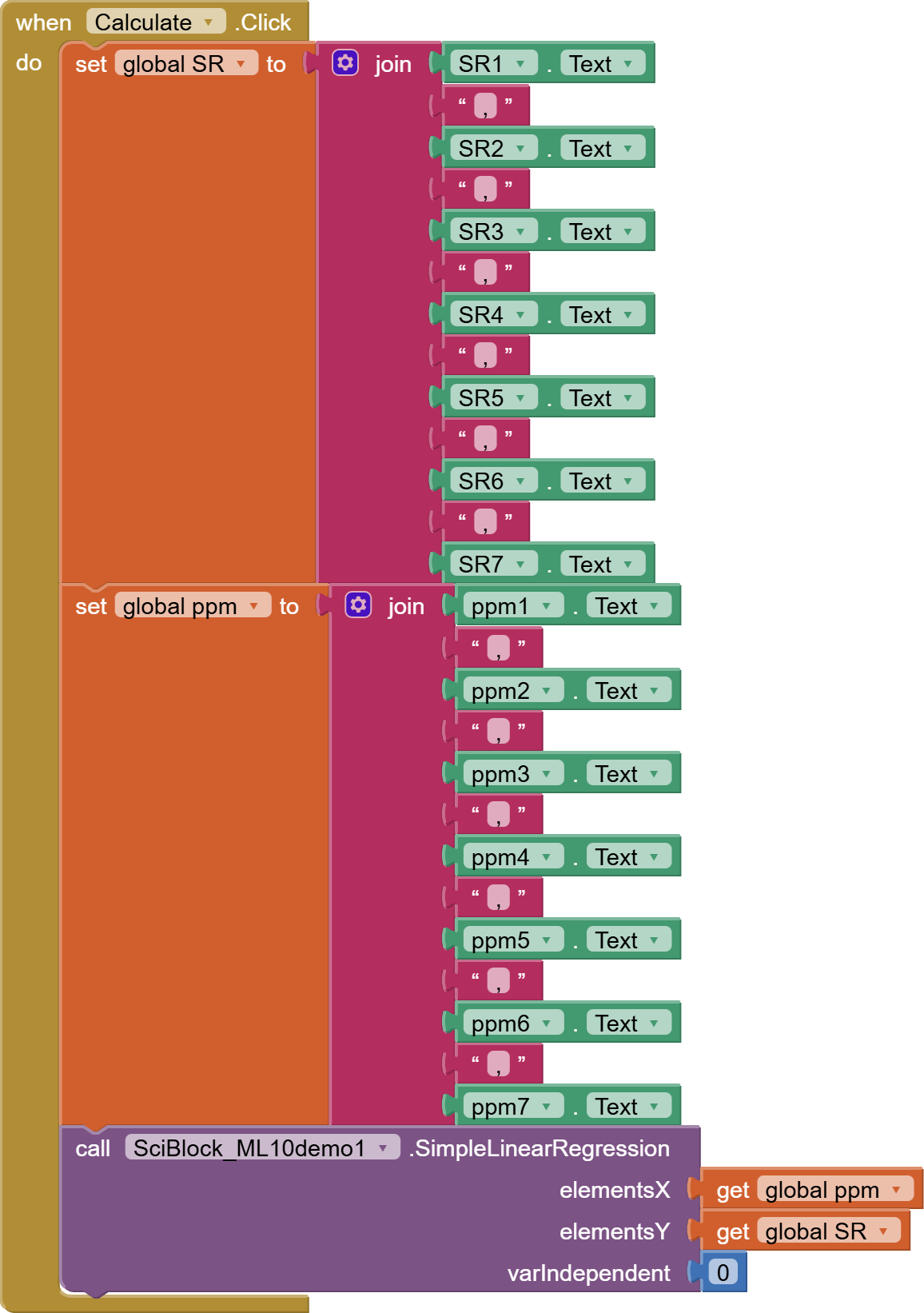Click the SR1 component dropdown arrow
924x1313 pixels.
(x=520, y=64)
